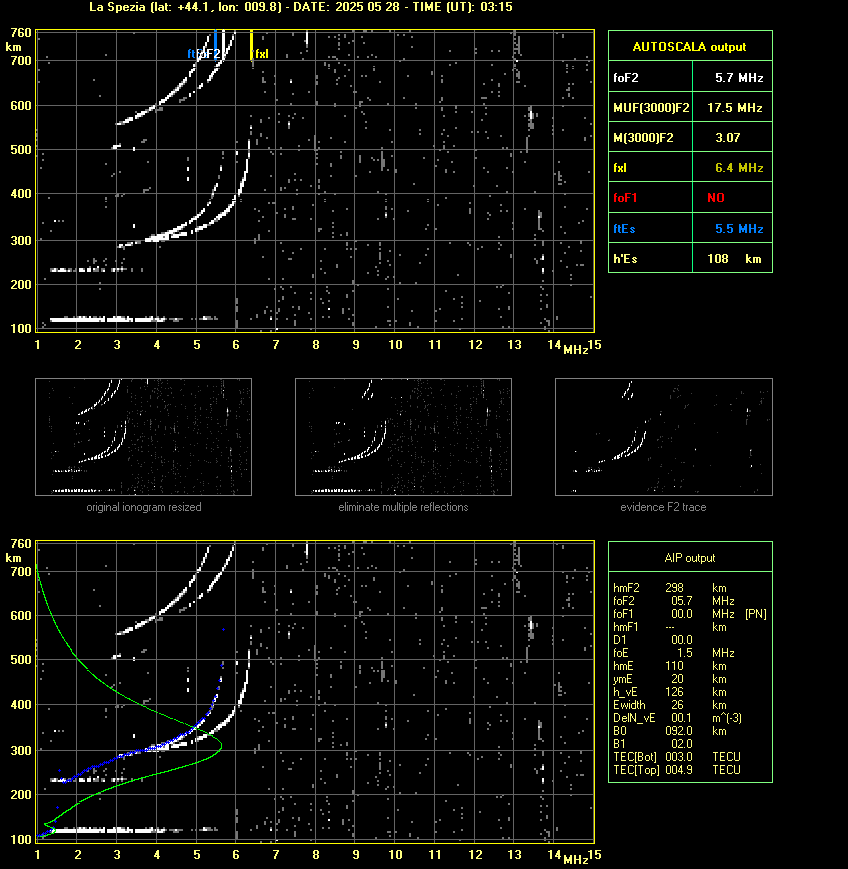
Task: Open the original ionogram resized thumbnail
Action: (x=144, y=437)
